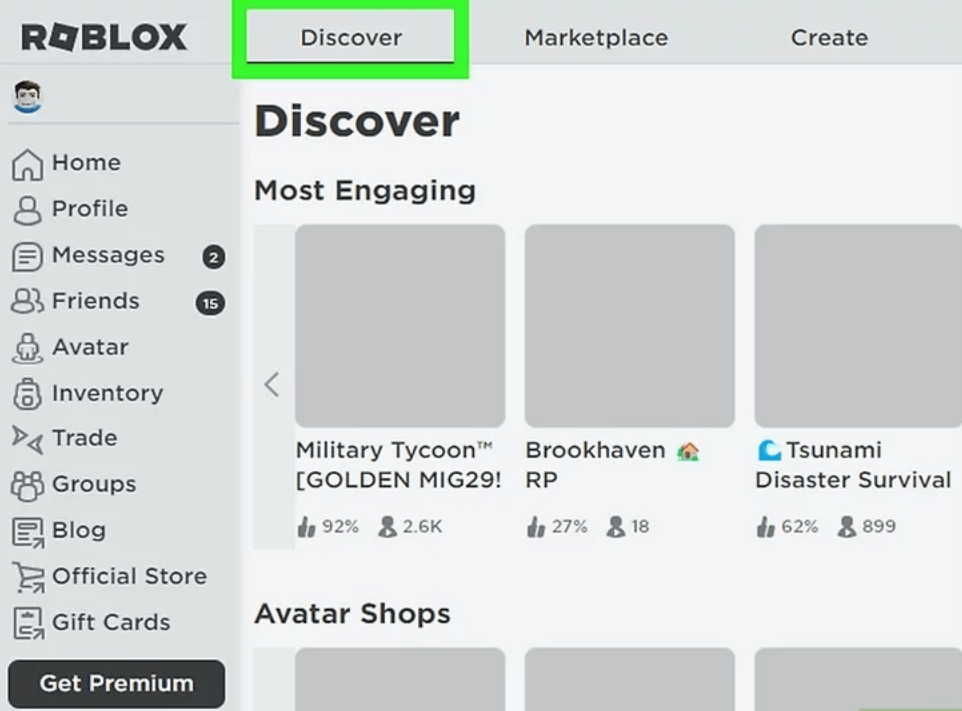The image size is (962, 711).
Task: Open the Create tab
Action: click(829, 37)
